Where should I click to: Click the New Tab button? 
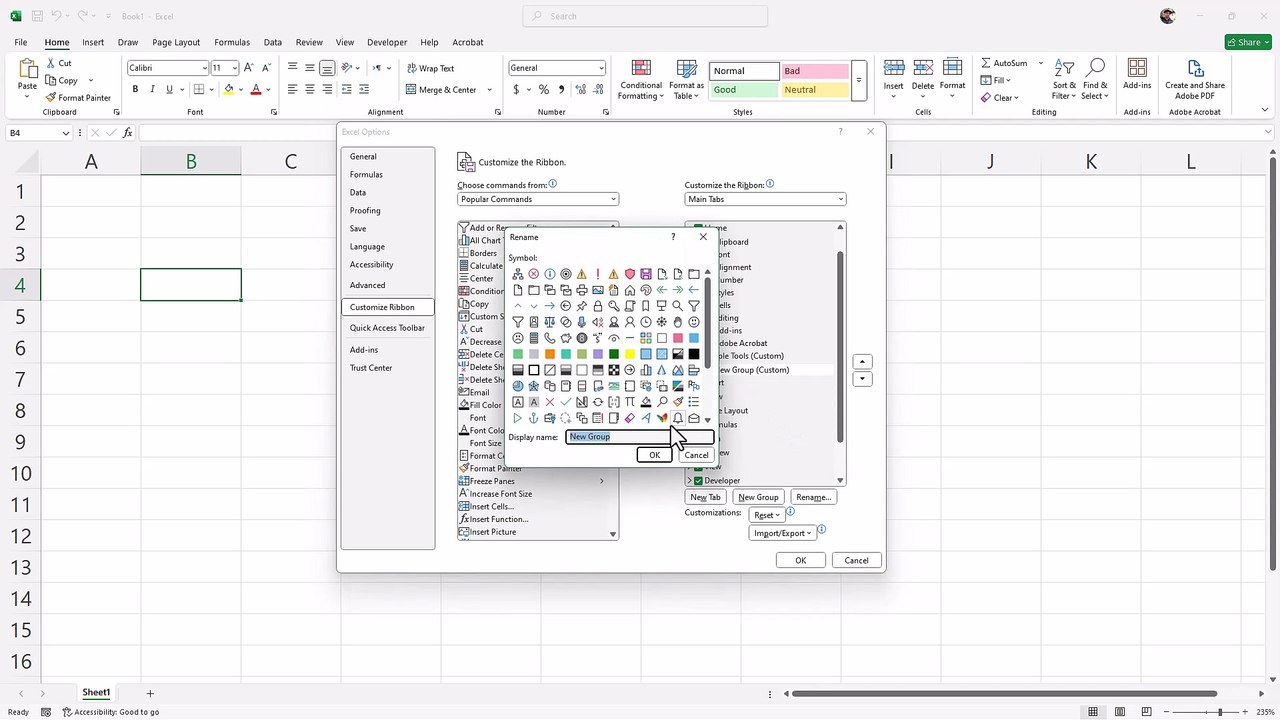tap(705, 497)
